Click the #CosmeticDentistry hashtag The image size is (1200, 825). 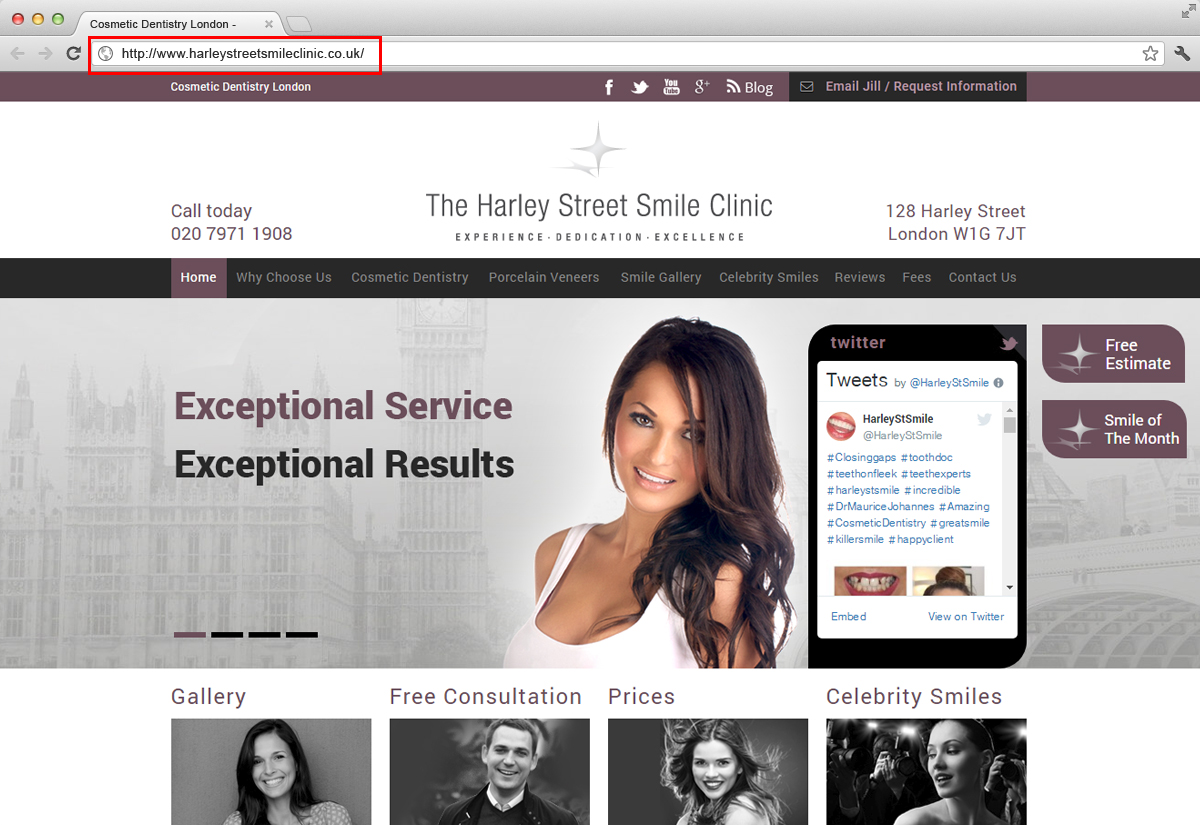[x=877, y=523]
